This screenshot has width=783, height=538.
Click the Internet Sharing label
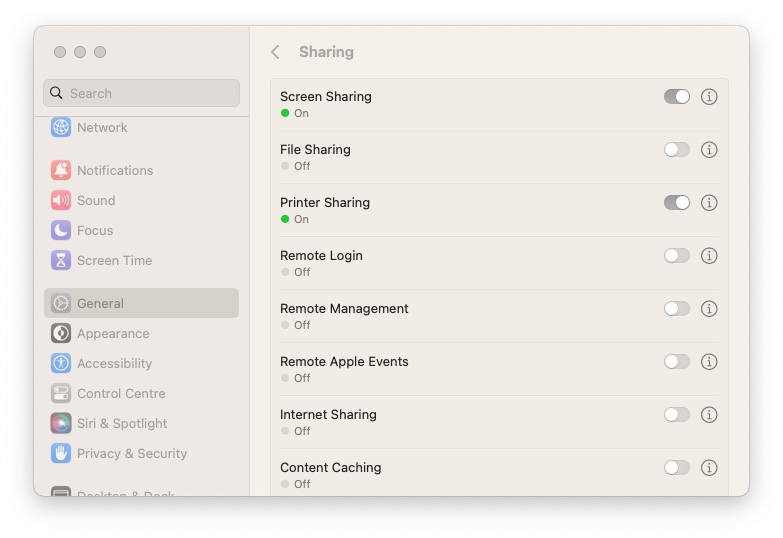point(328,414)
